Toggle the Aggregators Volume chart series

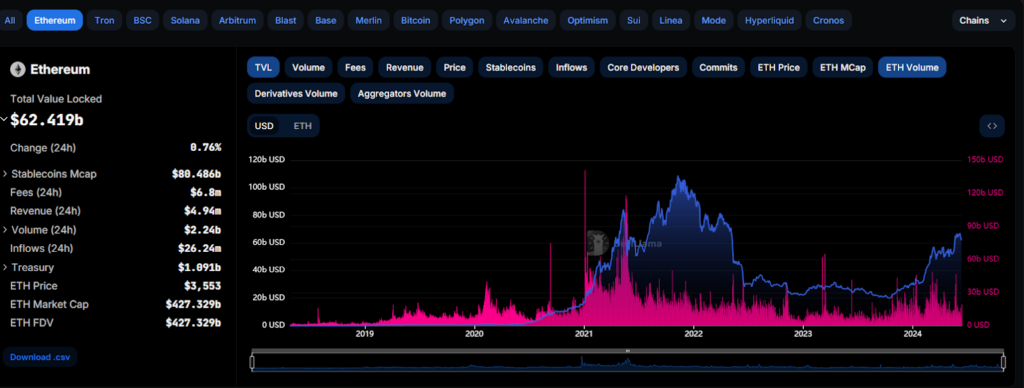point(402,93)
